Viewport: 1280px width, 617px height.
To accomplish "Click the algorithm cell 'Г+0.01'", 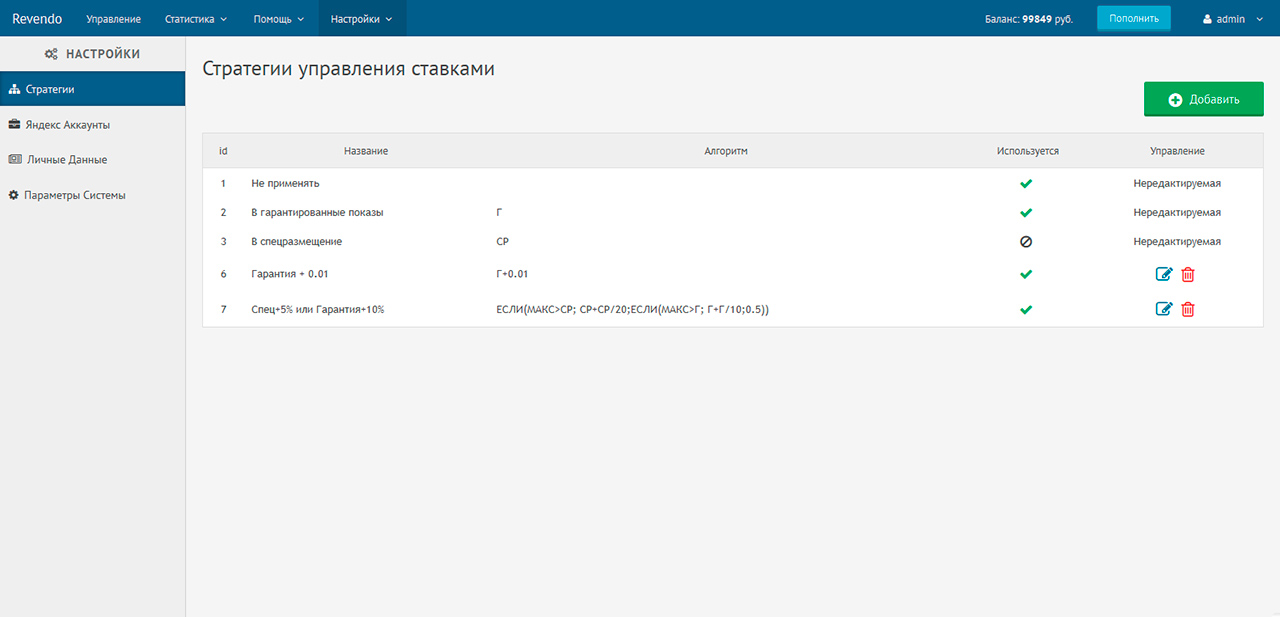I will (x=512, y=274).
